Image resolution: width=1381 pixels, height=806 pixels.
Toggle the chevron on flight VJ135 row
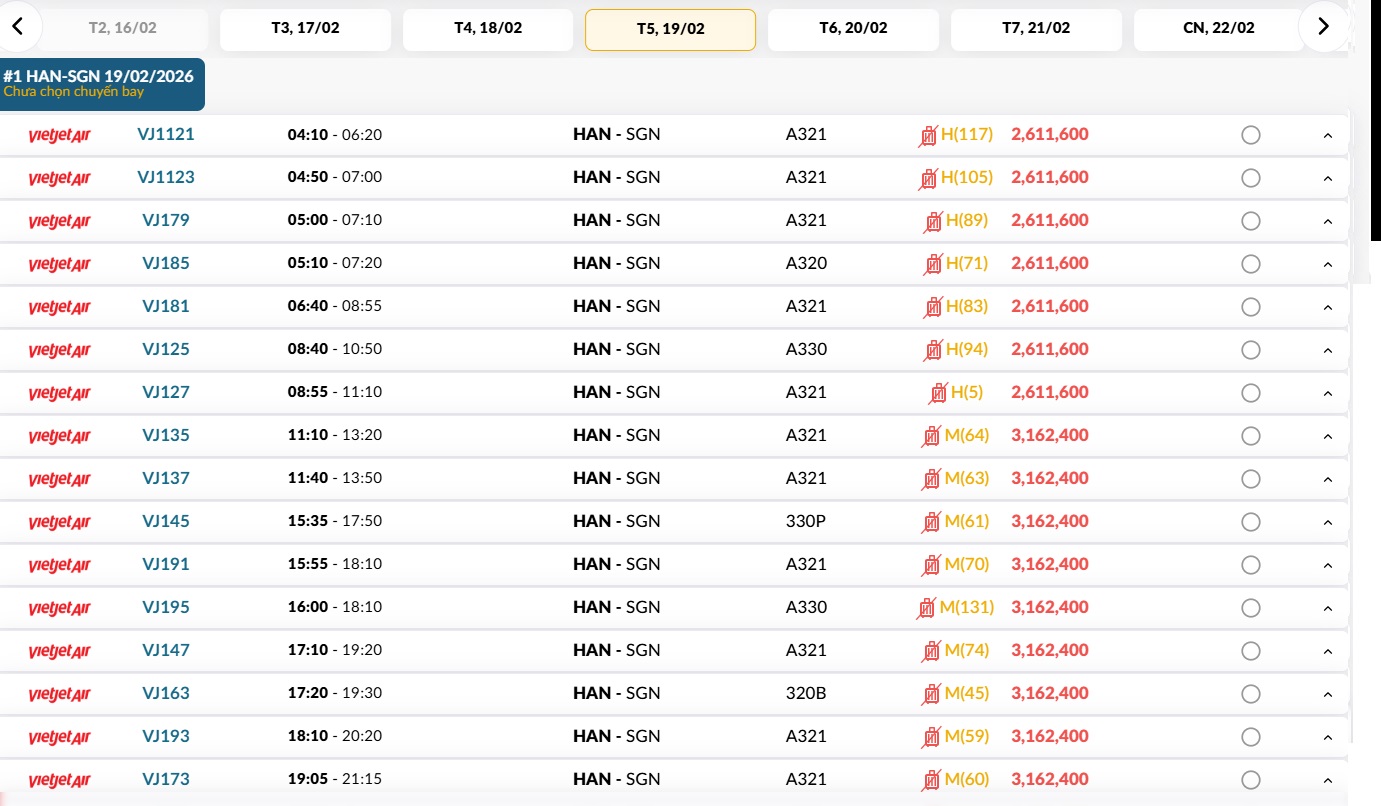tap(1328, 437)
